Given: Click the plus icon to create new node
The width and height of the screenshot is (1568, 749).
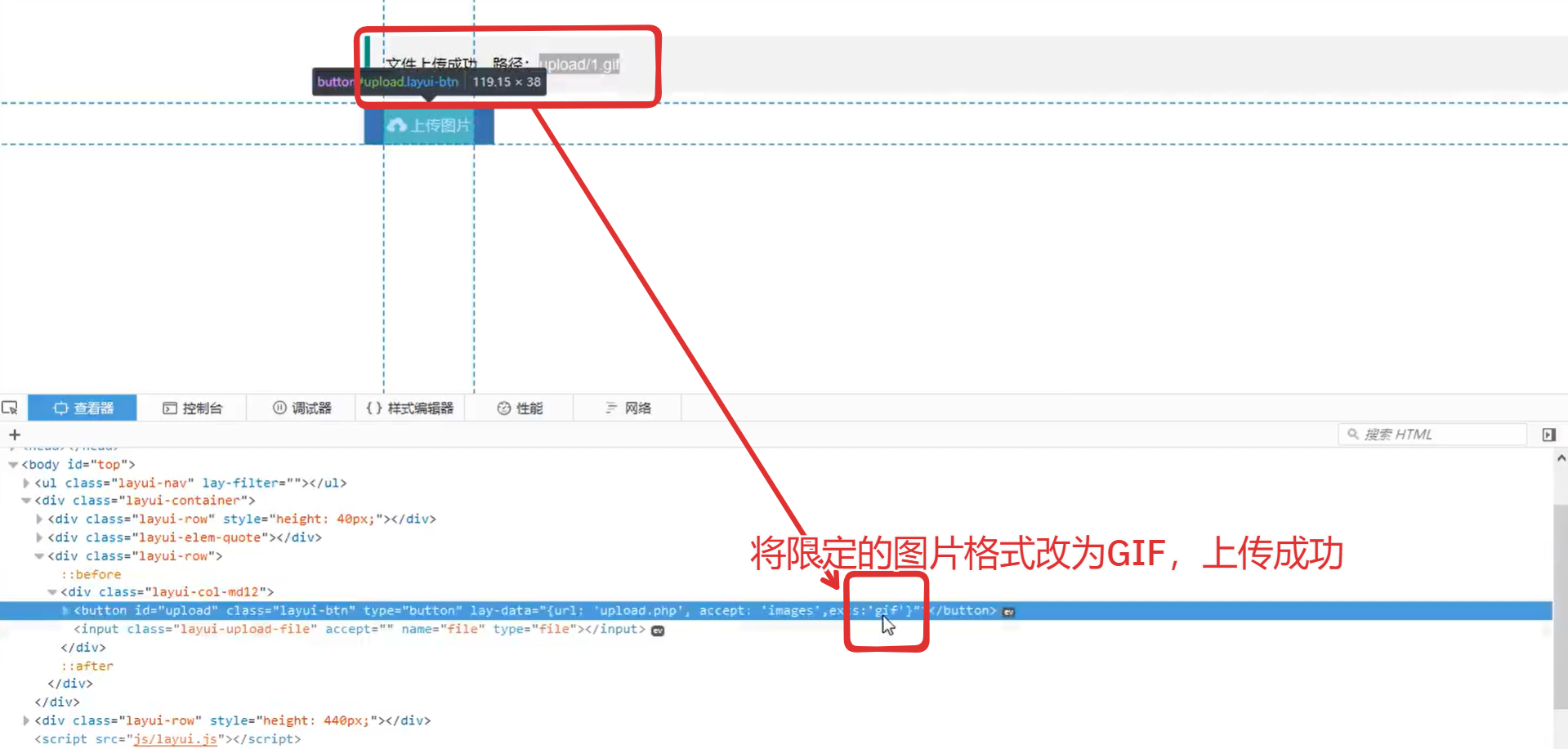Looking at the screenshot, I should coord(14,435).
